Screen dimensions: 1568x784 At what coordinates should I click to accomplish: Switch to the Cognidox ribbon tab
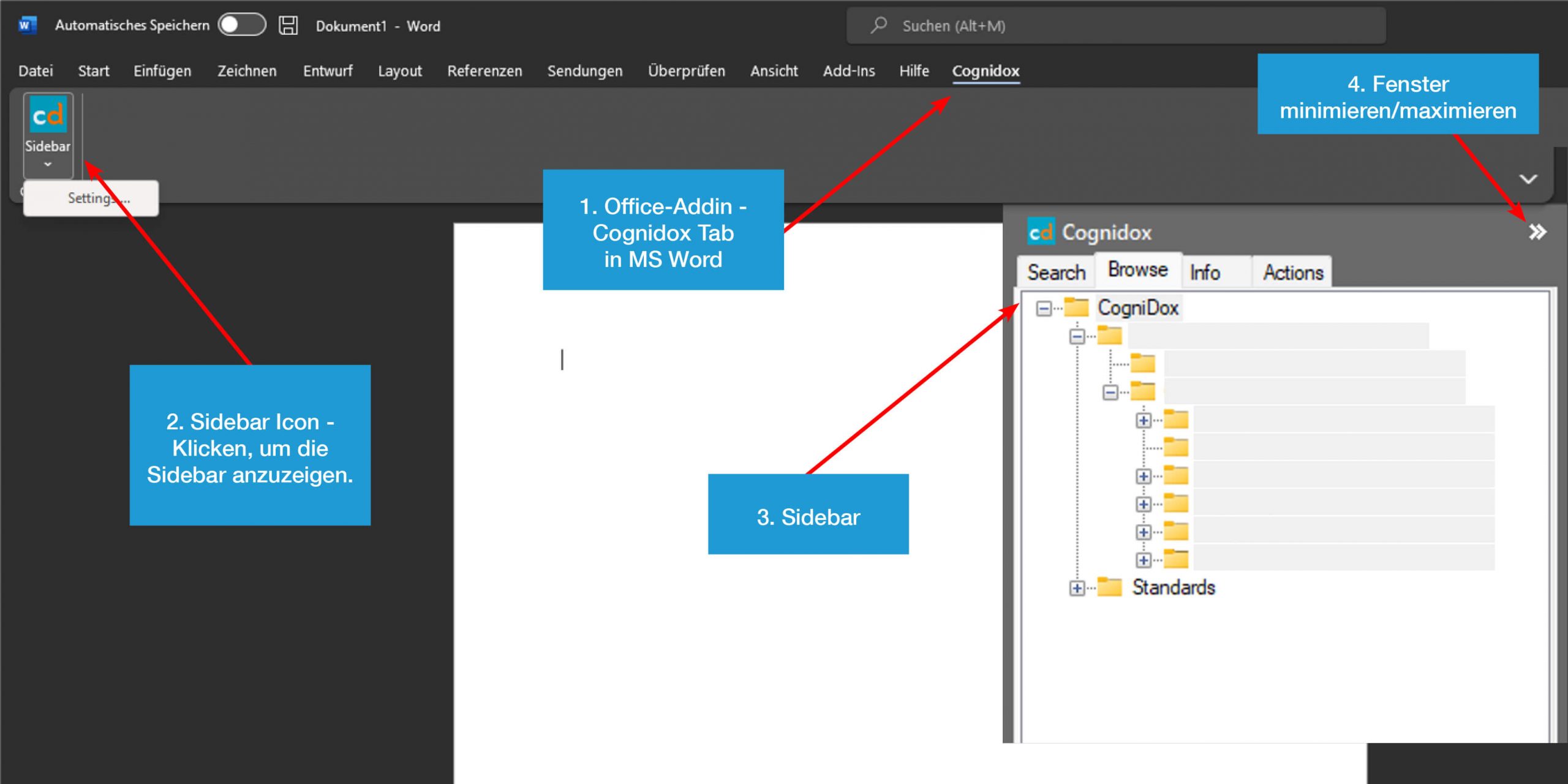pyautogui.click(x=986, y=71)
